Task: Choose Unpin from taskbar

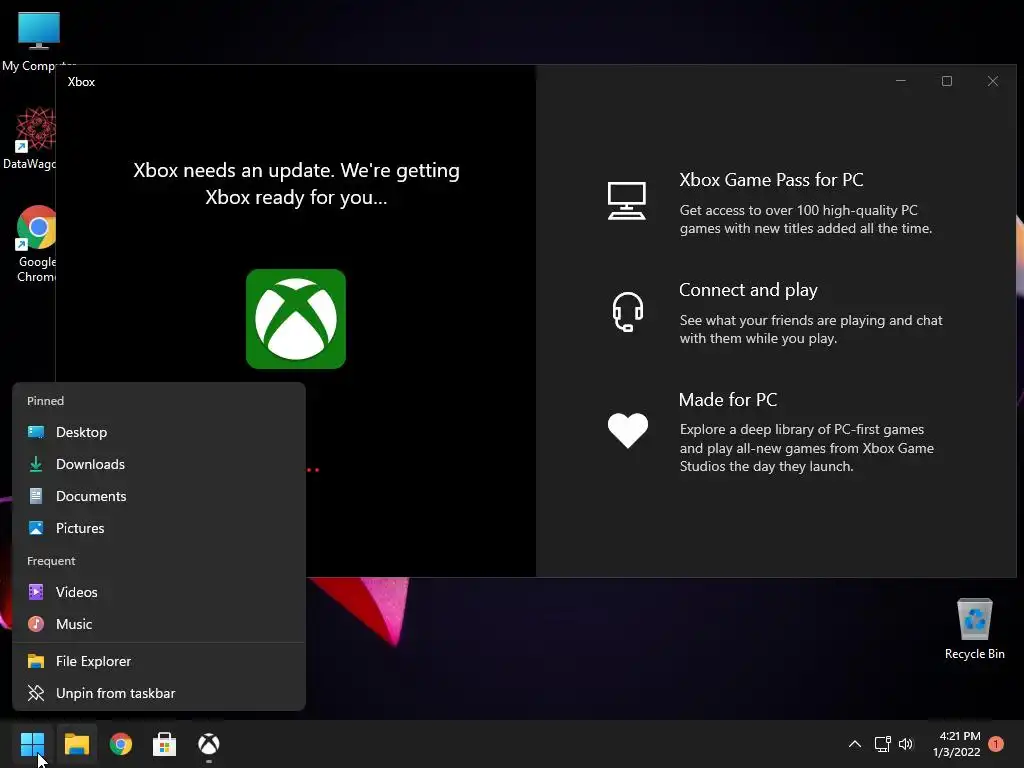Action: coord(159,694)
